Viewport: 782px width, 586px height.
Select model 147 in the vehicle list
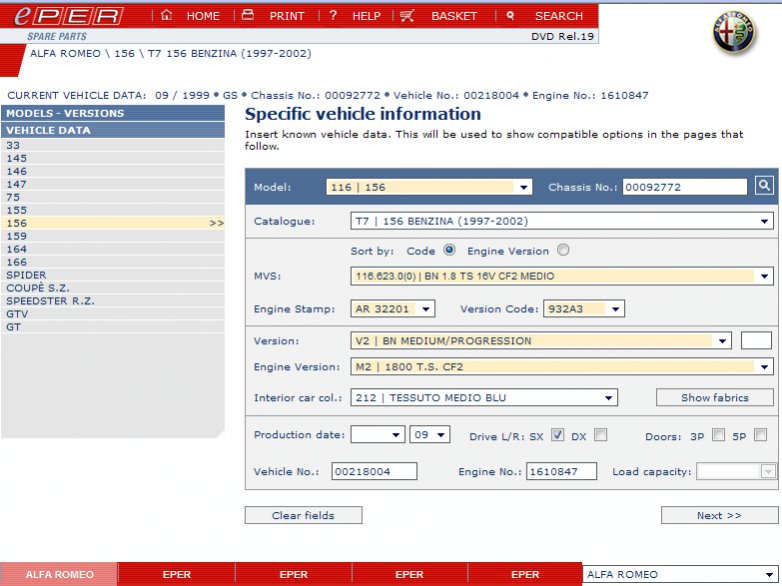17,184
